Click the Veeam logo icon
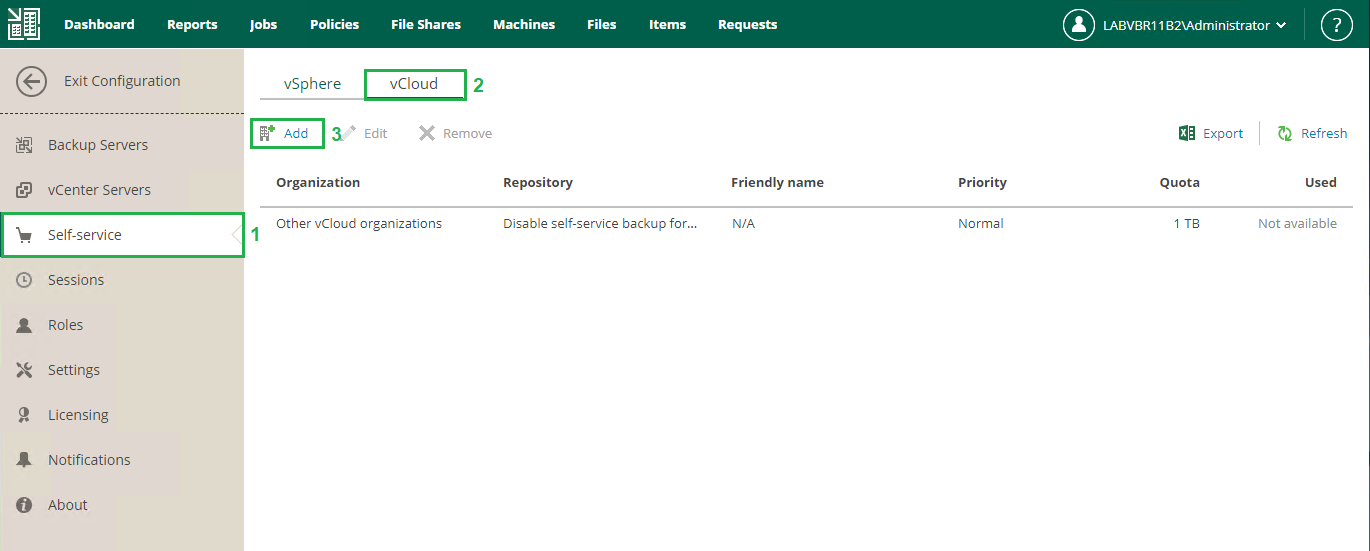This screenshot has width=1370, height=551. coord(24,24)
